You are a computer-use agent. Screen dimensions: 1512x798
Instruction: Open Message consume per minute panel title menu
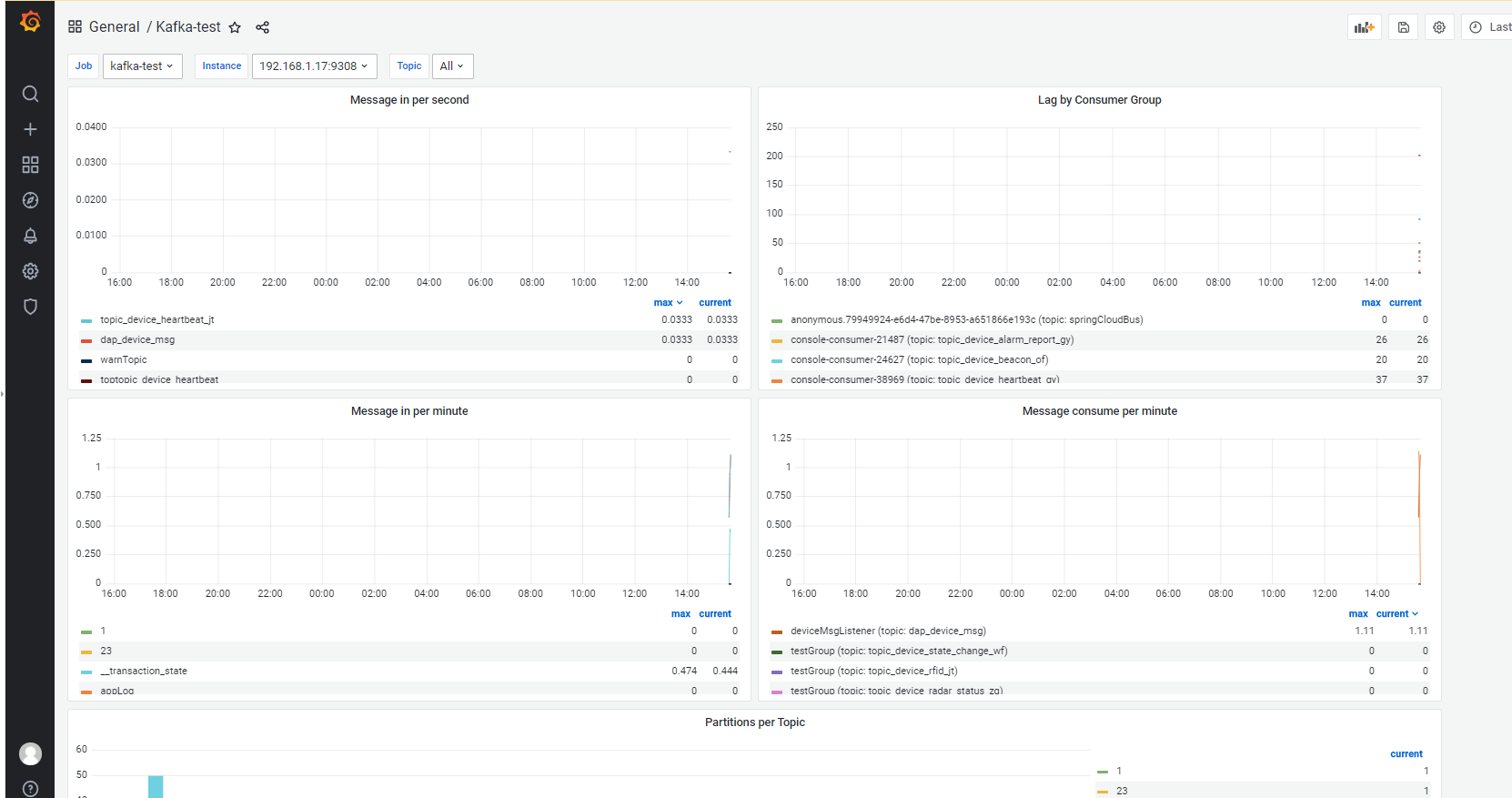tap(1099, 411)
